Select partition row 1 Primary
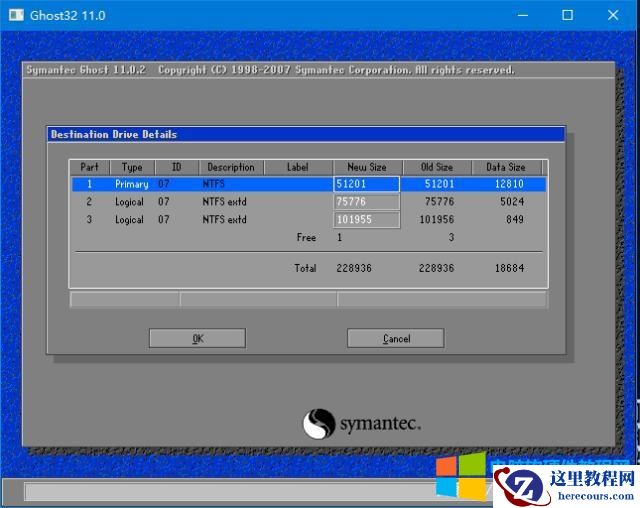This screenshot has width=640, height=508. pyautogui.click(x=309, y=184)
